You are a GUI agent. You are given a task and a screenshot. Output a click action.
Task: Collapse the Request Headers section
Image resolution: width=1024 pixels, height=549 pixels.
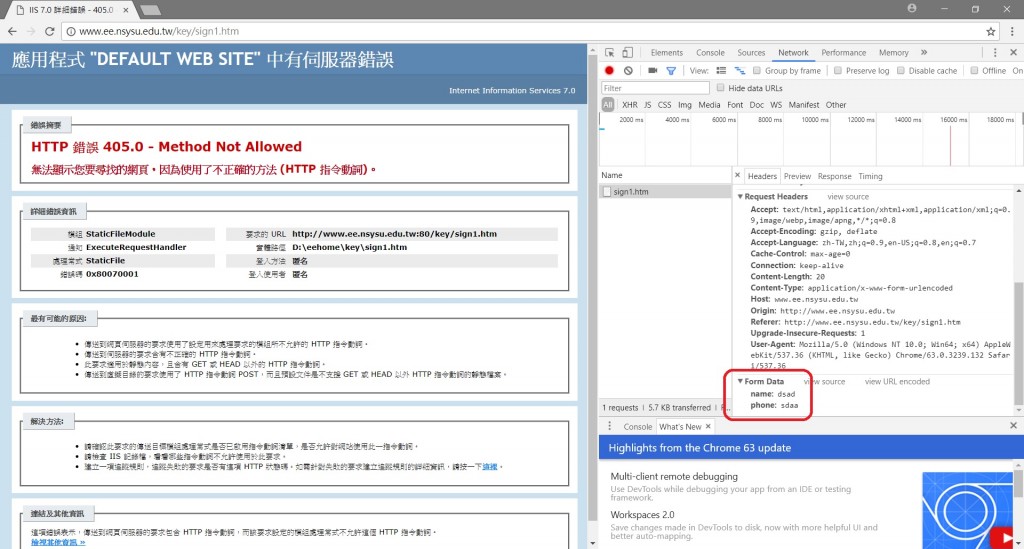[x=740, y=196]
